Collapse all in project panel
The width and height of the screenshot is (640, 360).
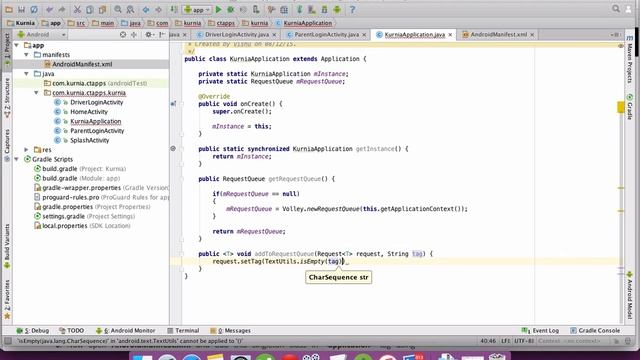coord(133,35)
